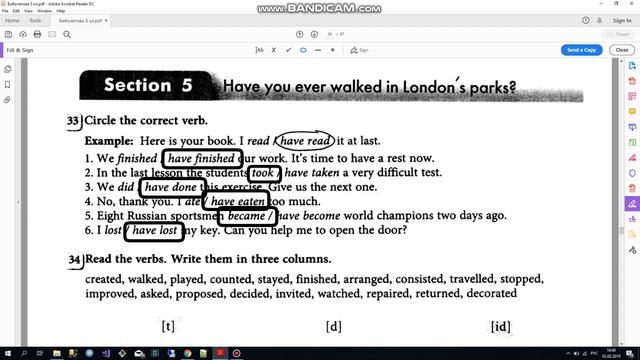Open Edit PDF tool in right pane

632,96
